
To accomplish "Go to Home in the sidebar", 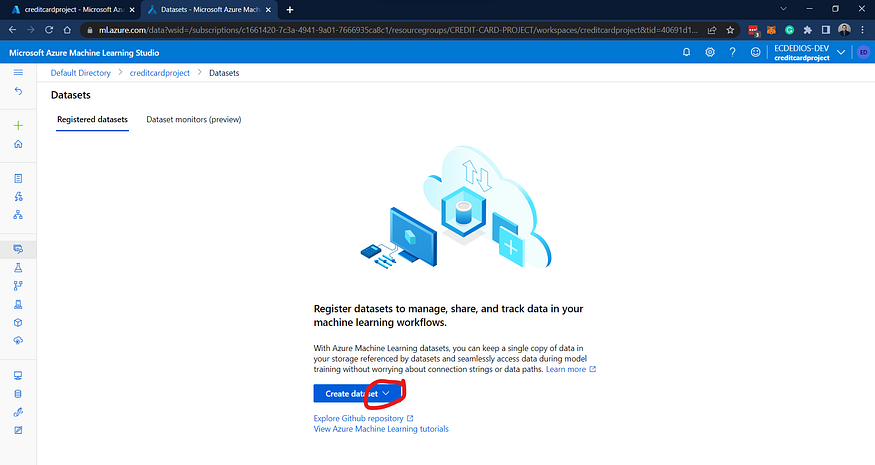I will pyautogui.click(x=18, y=144).
